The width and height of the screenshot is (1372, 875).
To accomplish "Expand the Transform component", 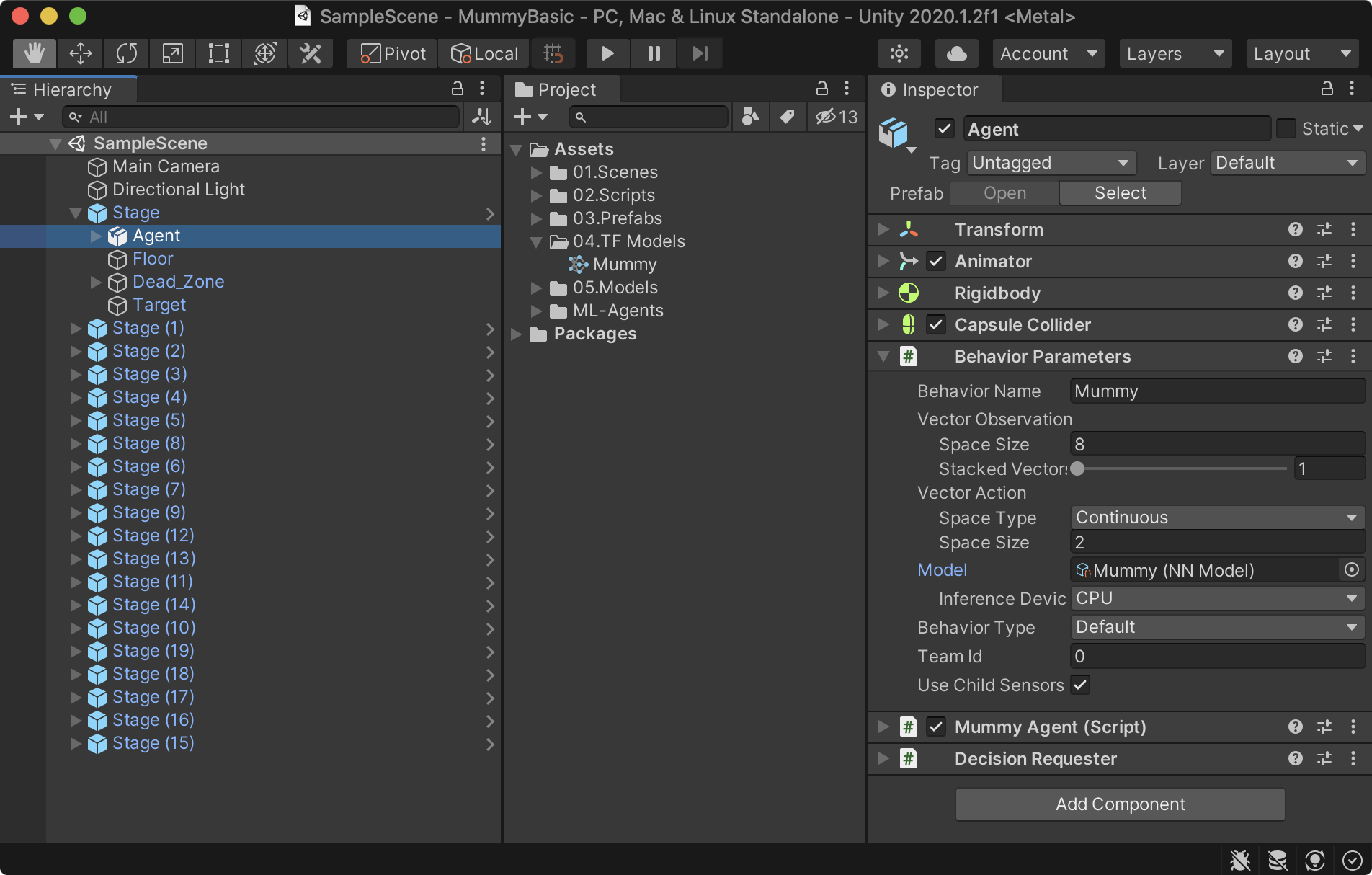I will point(883,229).
